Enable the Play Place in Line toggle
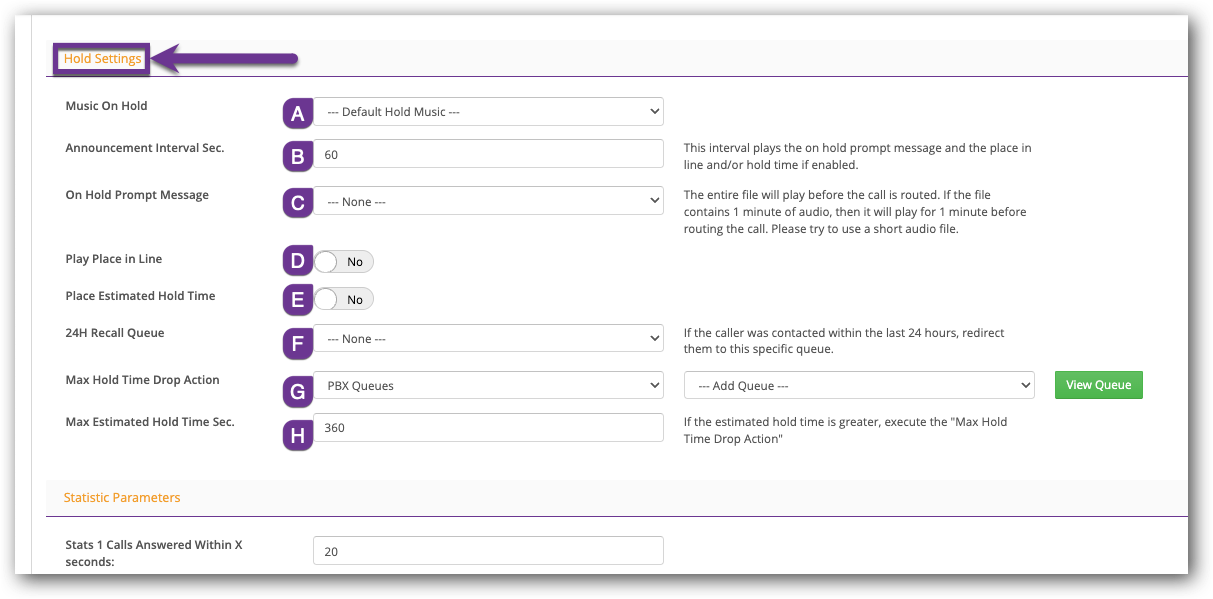1213x599 pixels. point(344,261)
